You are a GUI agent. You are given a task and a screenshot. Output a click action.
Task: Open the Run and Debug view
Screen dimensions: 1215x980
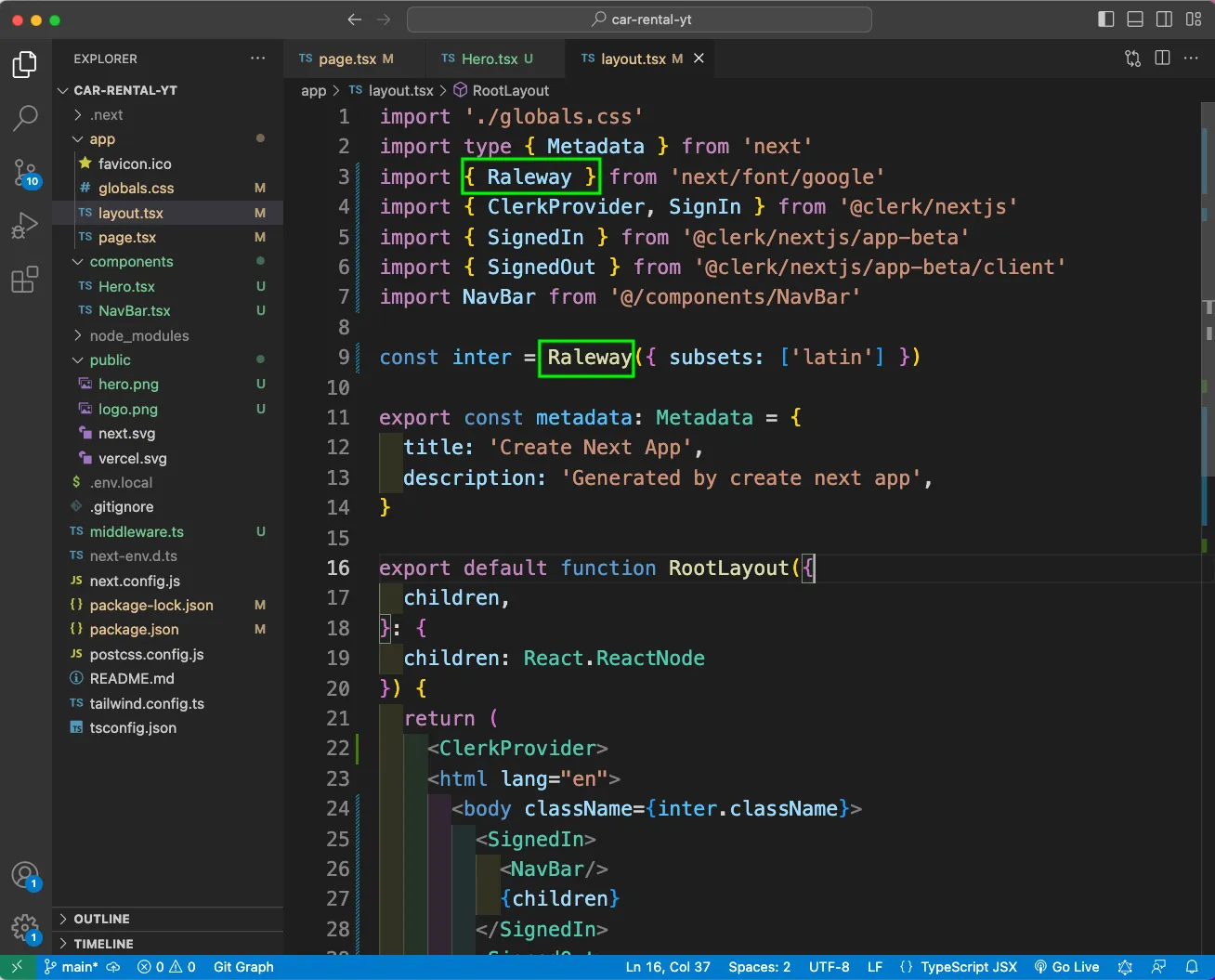click(x=25, y=226)
